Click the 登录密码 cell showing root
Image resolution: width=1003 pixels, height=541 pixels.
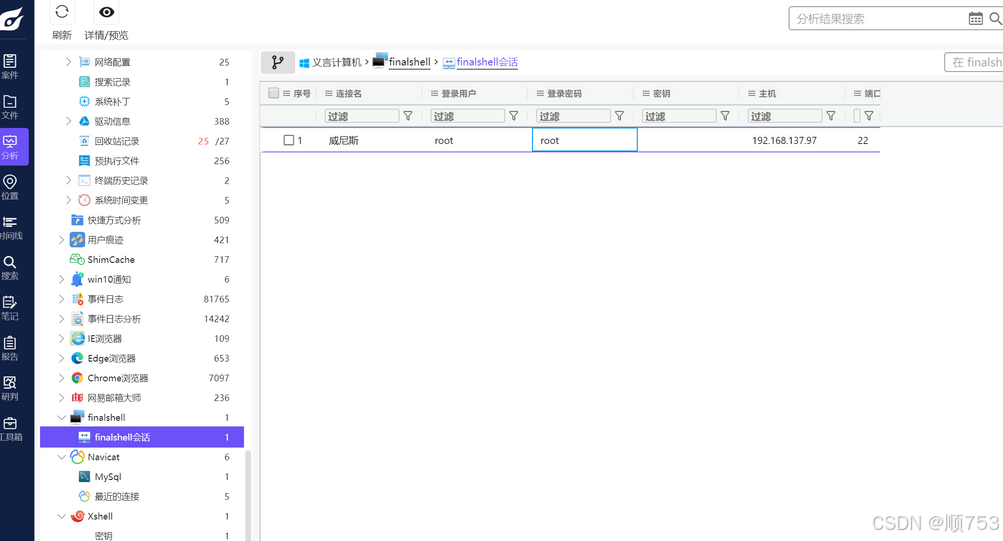tap(585, 140)
